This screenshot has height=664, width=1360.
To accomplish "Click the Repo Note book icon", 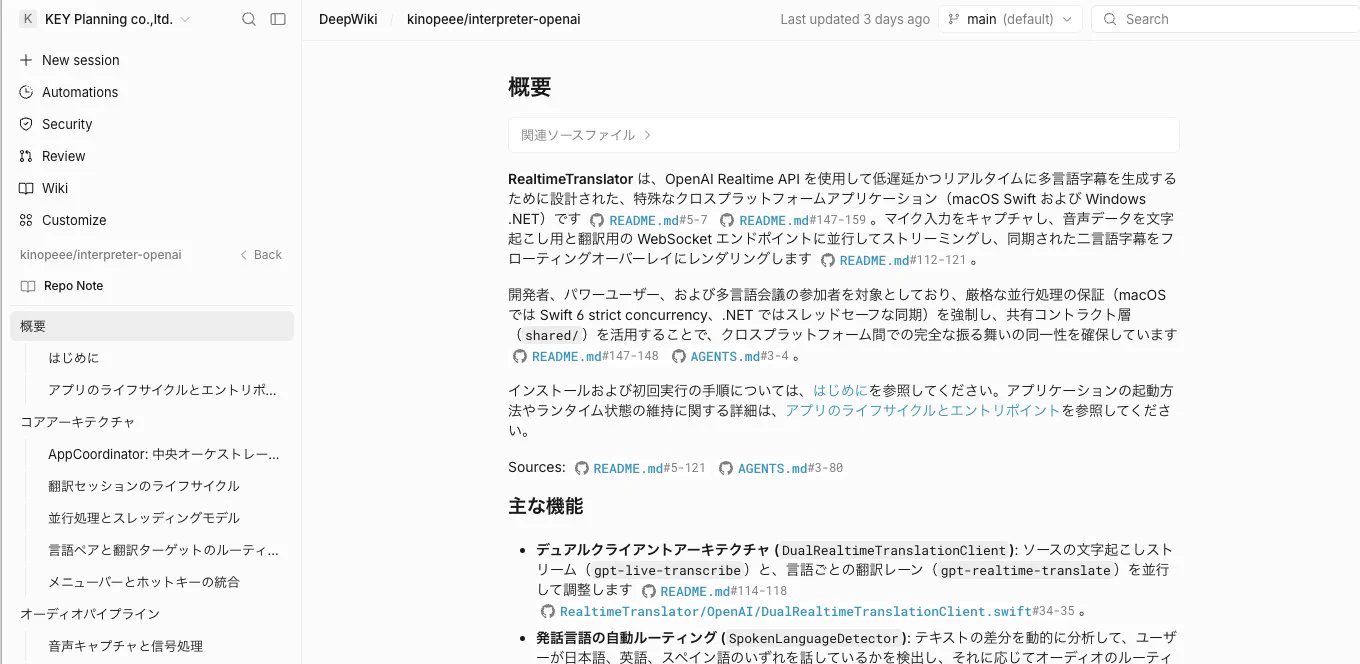I will coord(27,286).
